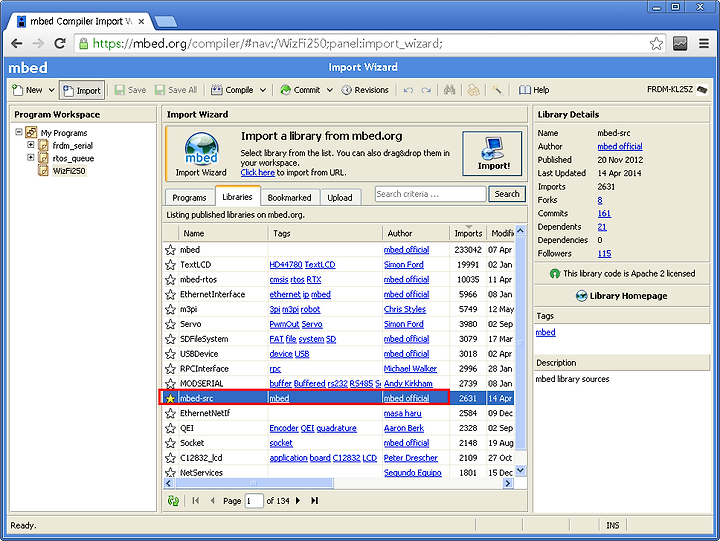
Task: Click the big Import! button
Action: (492, 153)
